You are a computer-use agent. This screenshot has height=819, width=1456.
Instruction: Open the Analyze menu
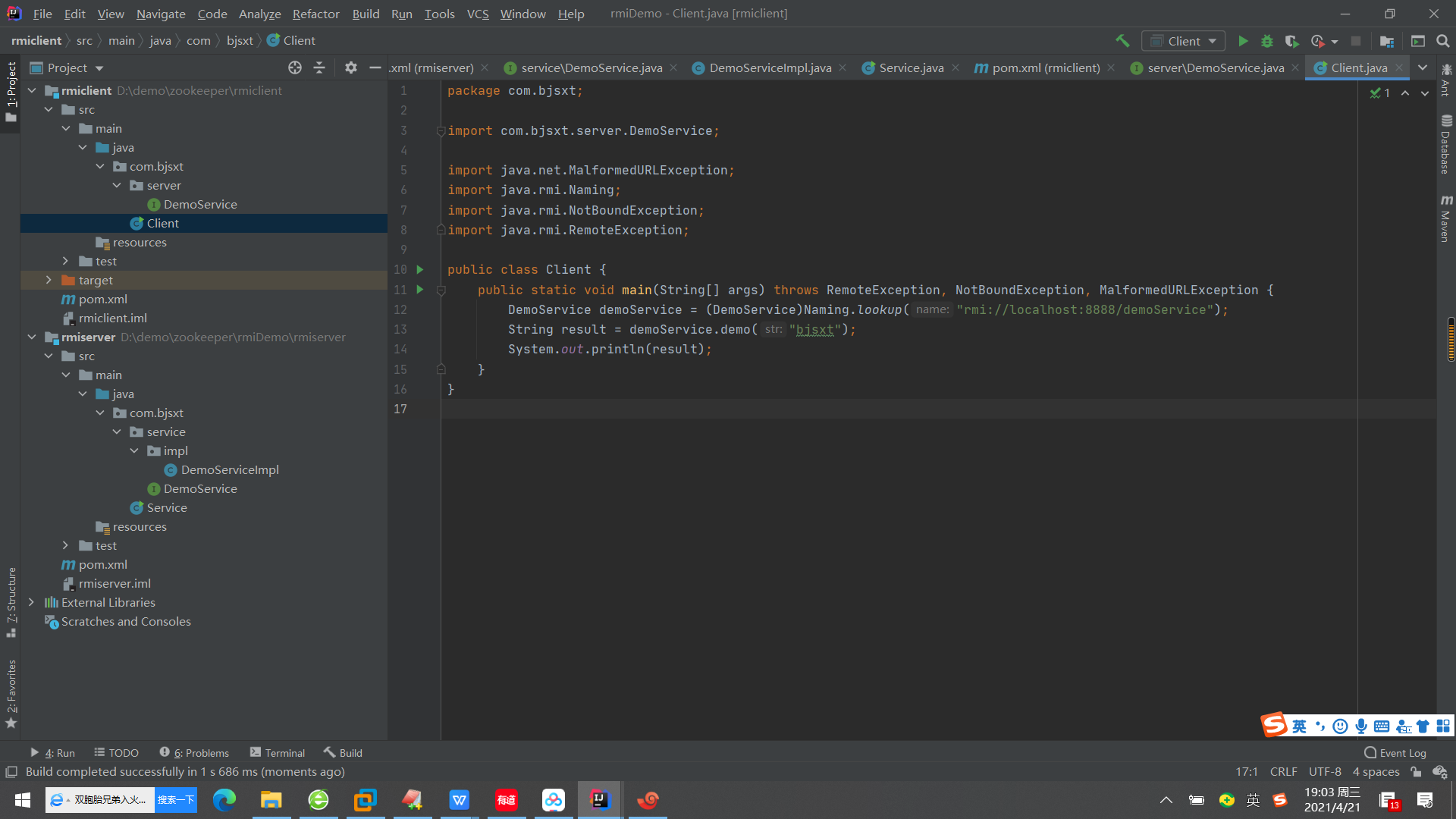click(259, 14)
